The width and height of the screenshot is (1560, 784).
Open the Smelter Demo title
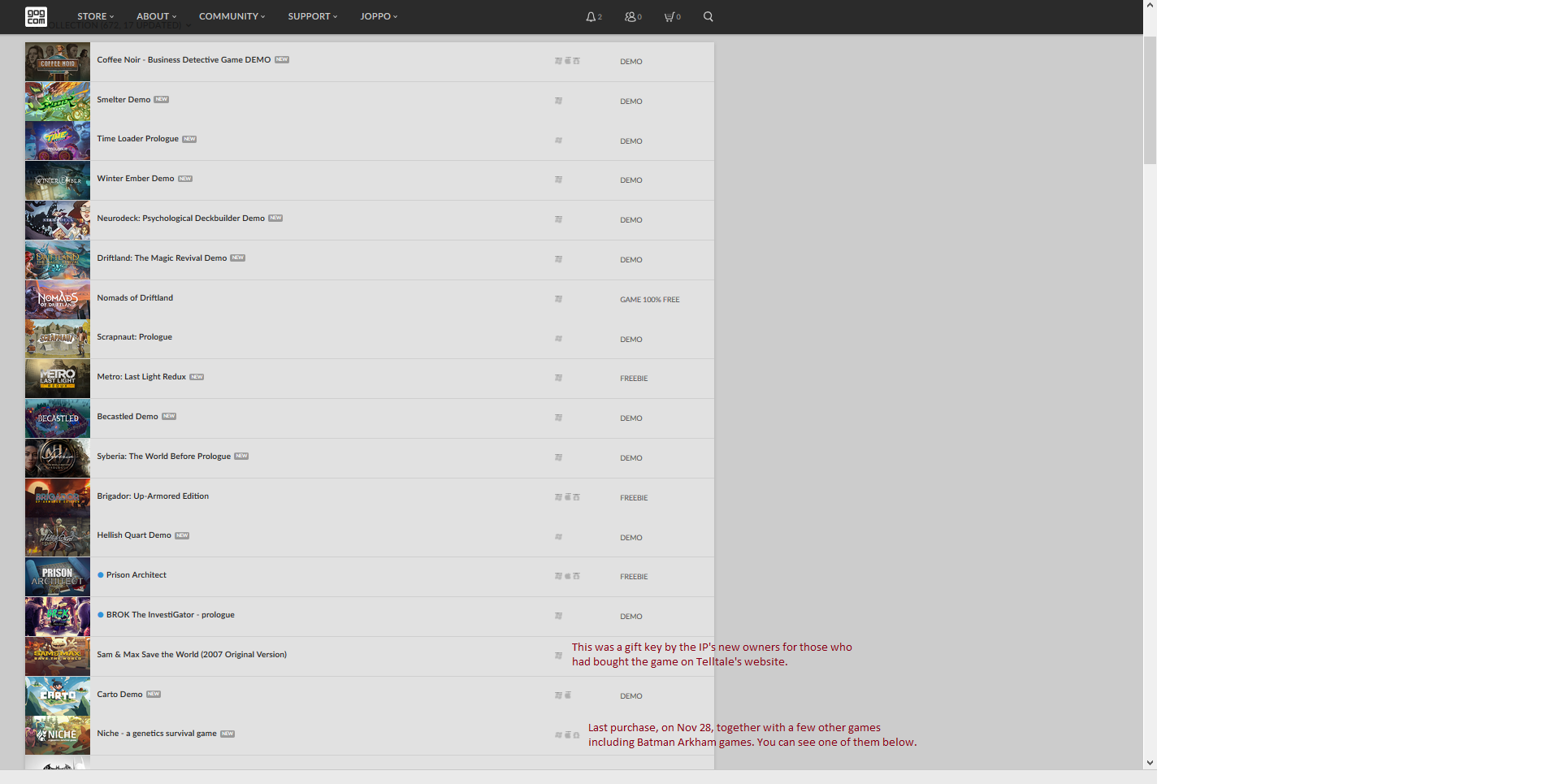click(x=123, y=100)
